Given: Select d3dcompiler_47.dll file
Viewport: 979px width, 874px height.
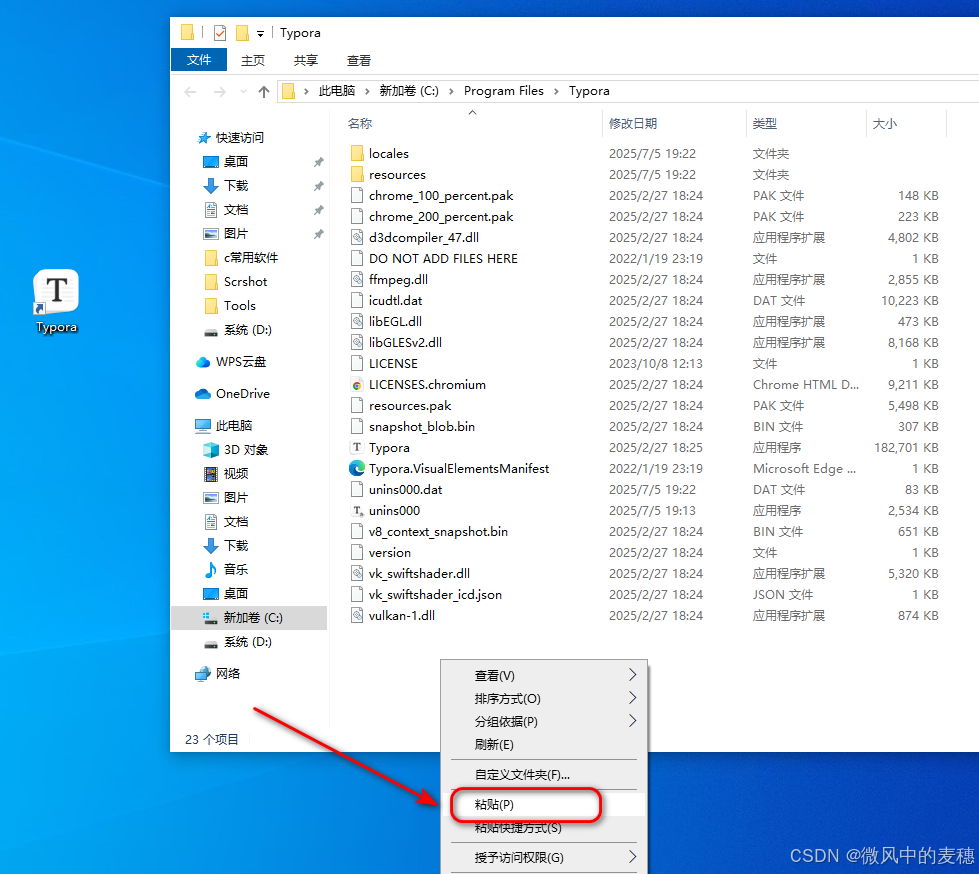Looking at the screenshot, I should (415, 238).
